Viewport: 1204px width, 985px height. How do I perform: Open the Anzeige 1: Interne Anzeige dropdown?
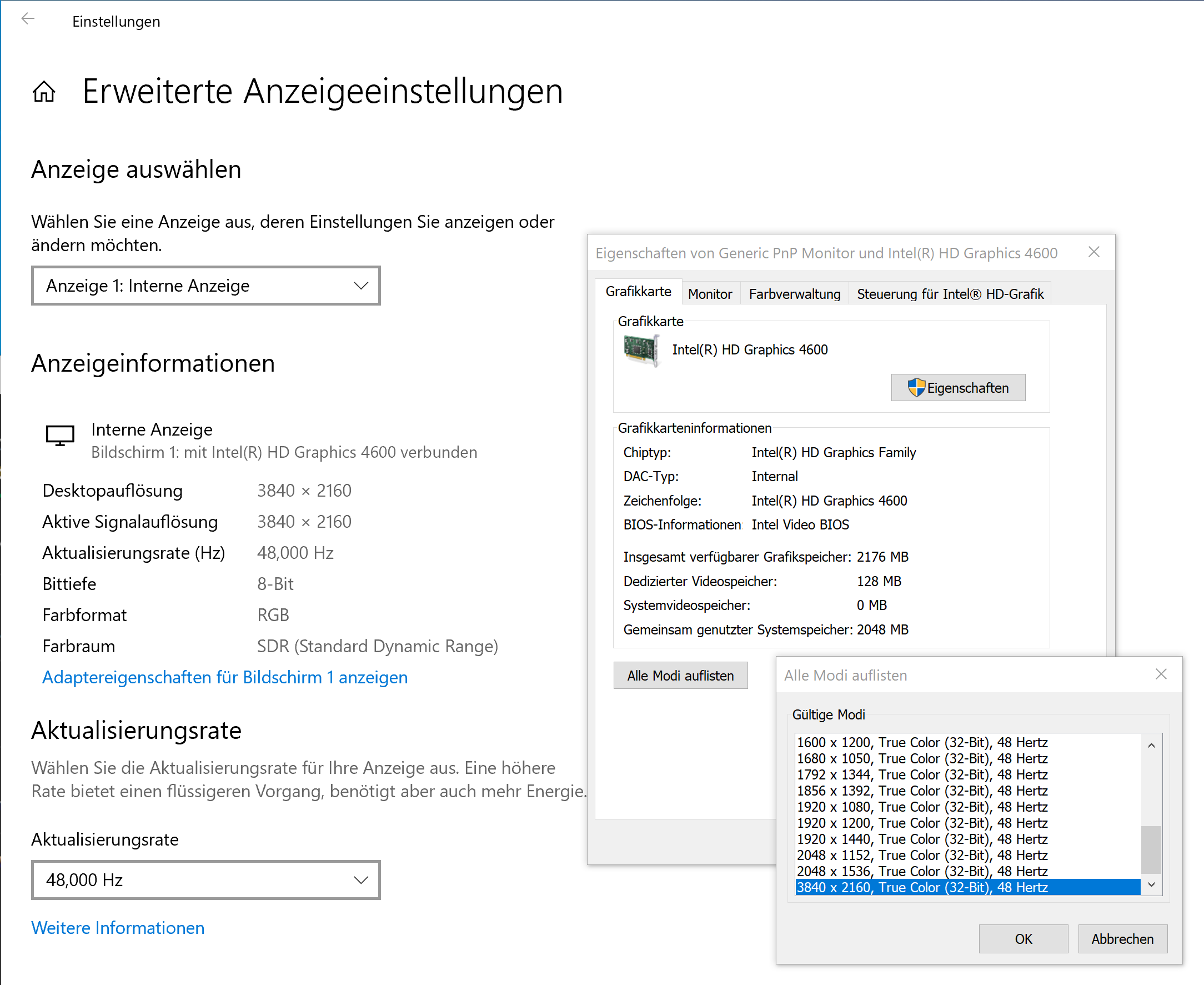point(206,286)
